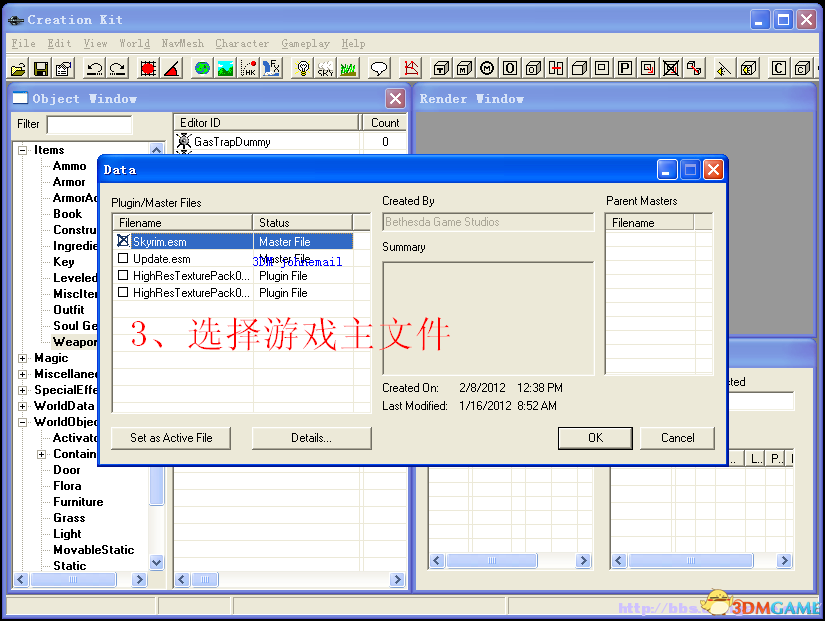Click Cancel in the Data dialog

tap(677, 438)
